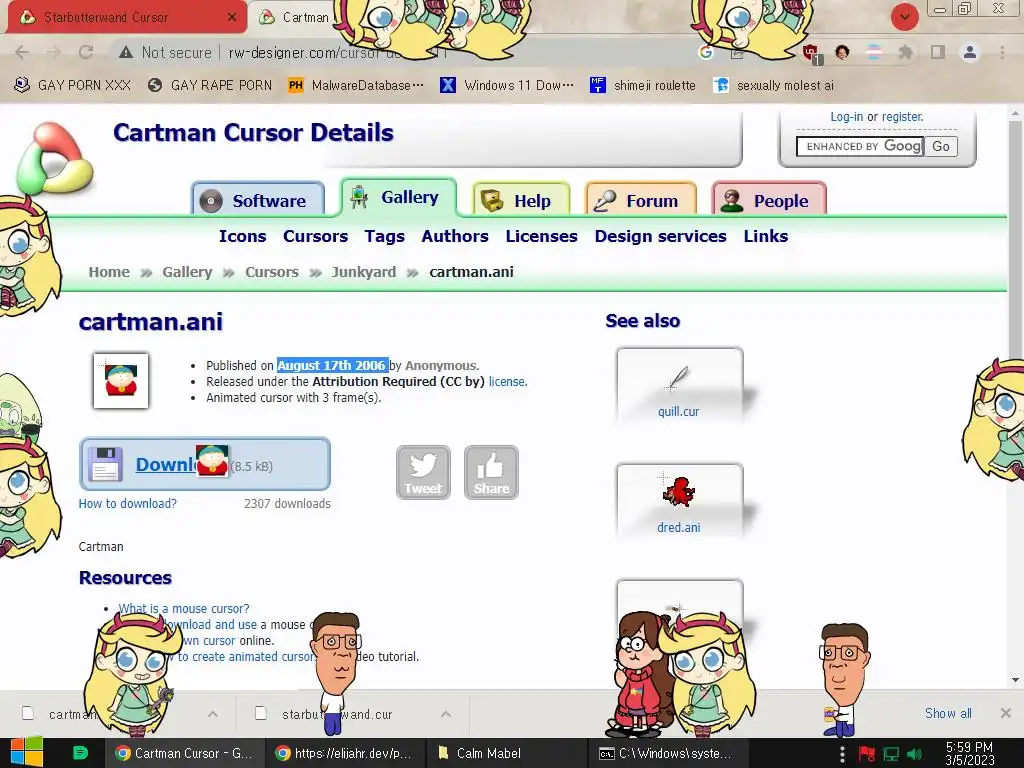This screenshot has height=768, width=1024.
Task: Open the license link
Action: coord(507,381)
